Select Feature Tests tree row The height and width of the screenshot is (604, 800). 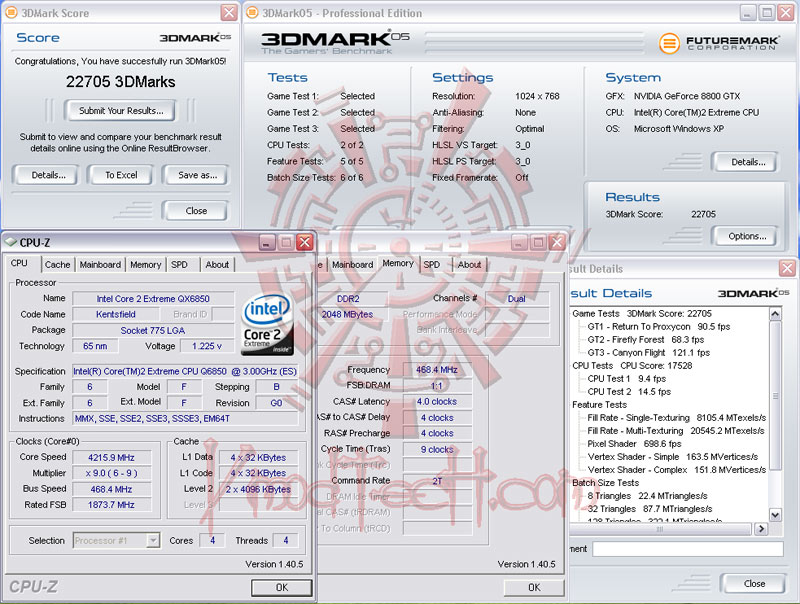599,405
